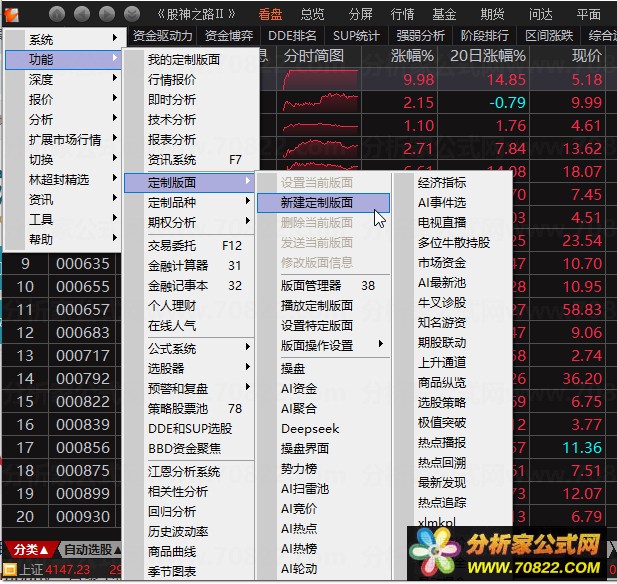Click the round forward-arrow toolbar button
Screen dimensions: 617x584
[107, 14]
